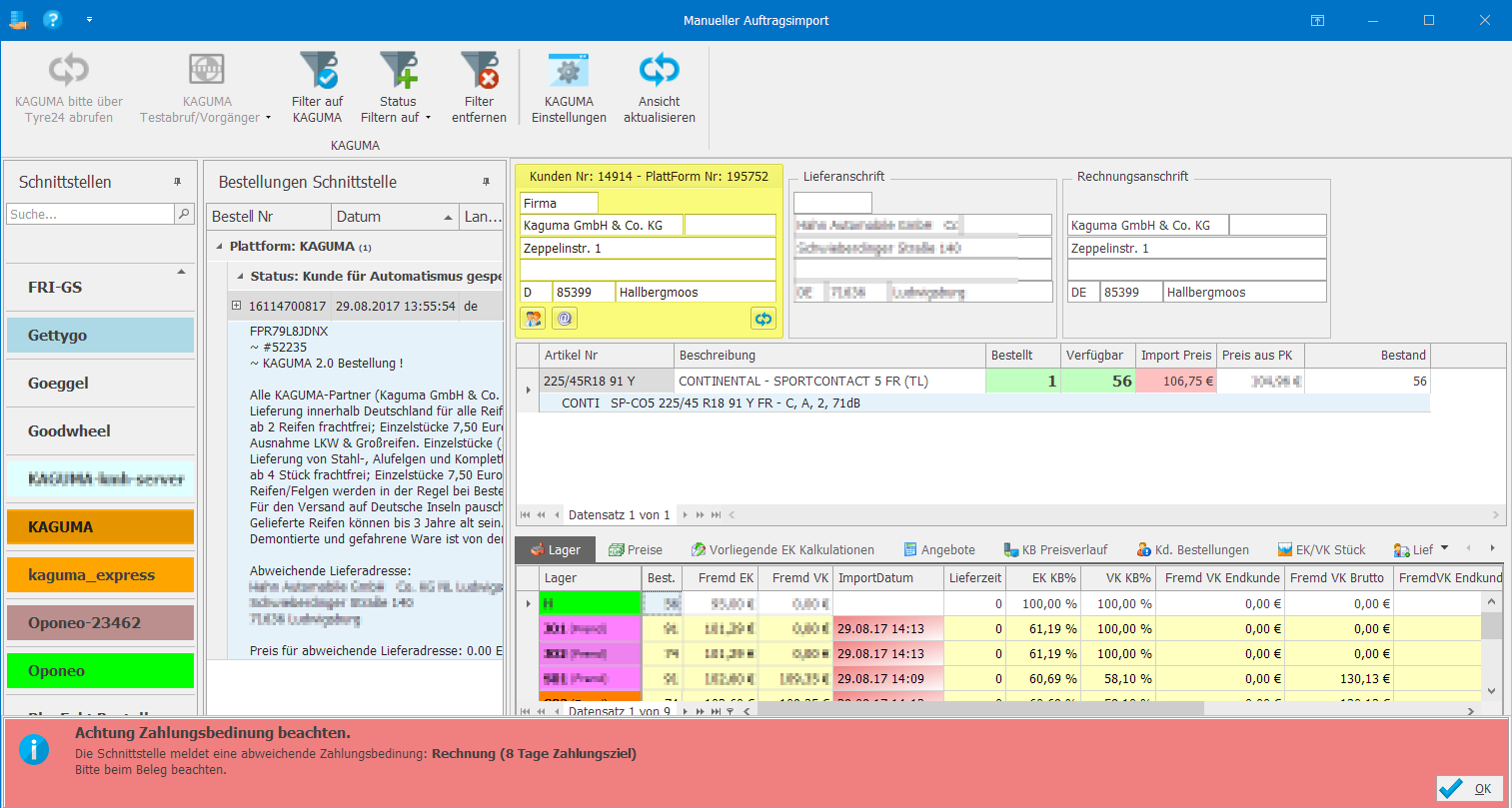Click the ribbon display options icon in title bar

click(x=1318, y=20)
